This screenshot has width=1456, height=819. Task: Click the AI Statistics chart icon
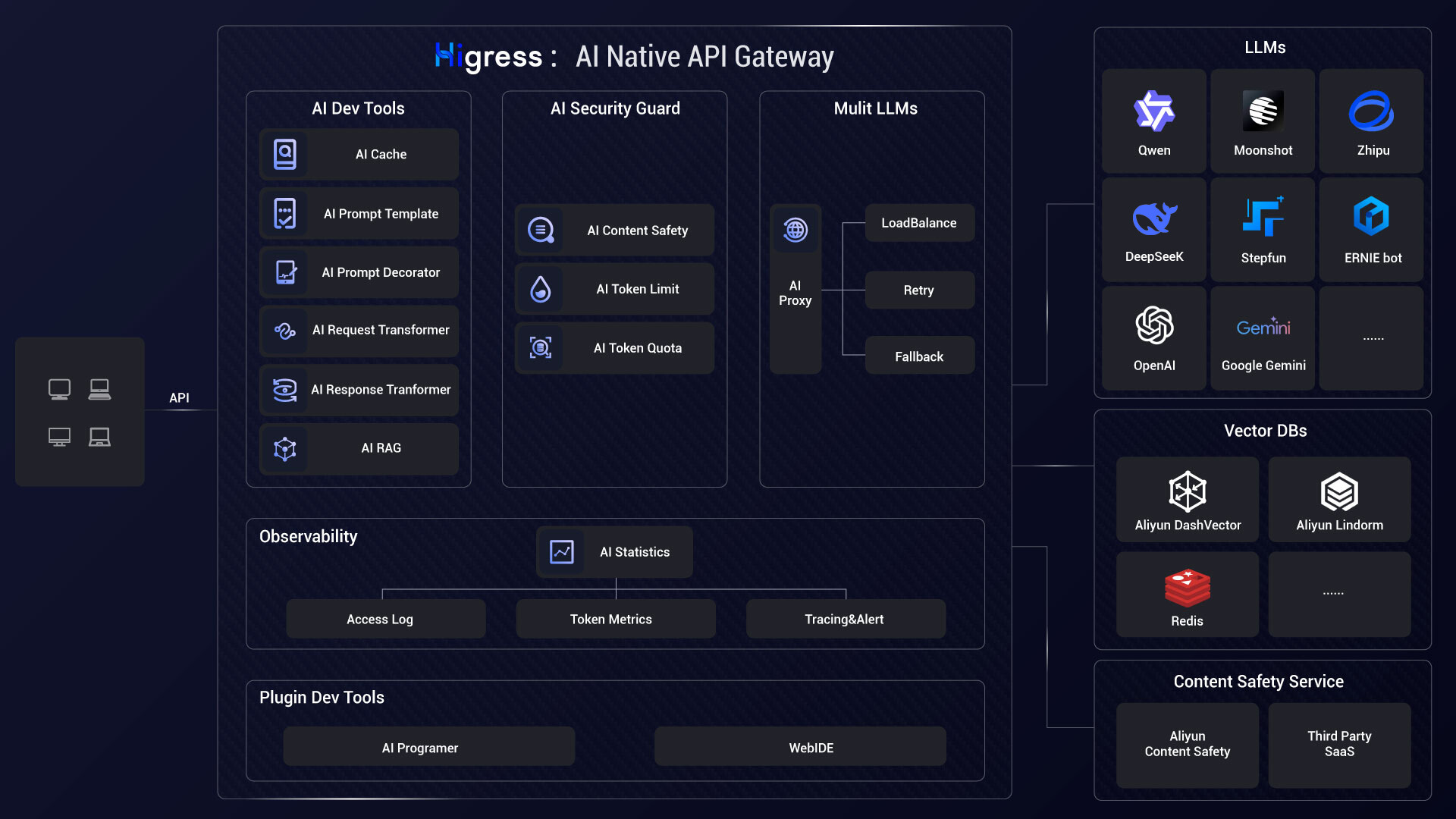(x=562, y=552)
